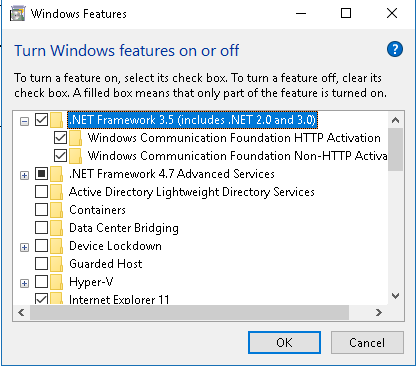Click the Cancel button
Screen dimensions: 416x366
click(367, 342)
